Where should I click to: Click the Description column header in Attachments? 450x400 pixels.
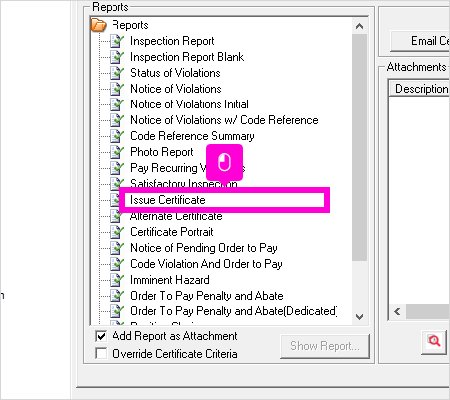420,89
